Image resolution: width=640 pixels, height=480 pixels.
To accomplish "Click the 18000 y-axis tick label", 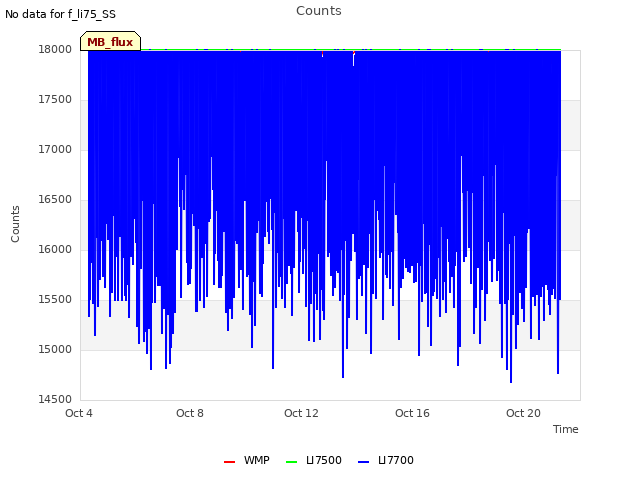I will (x=55, y=49).
